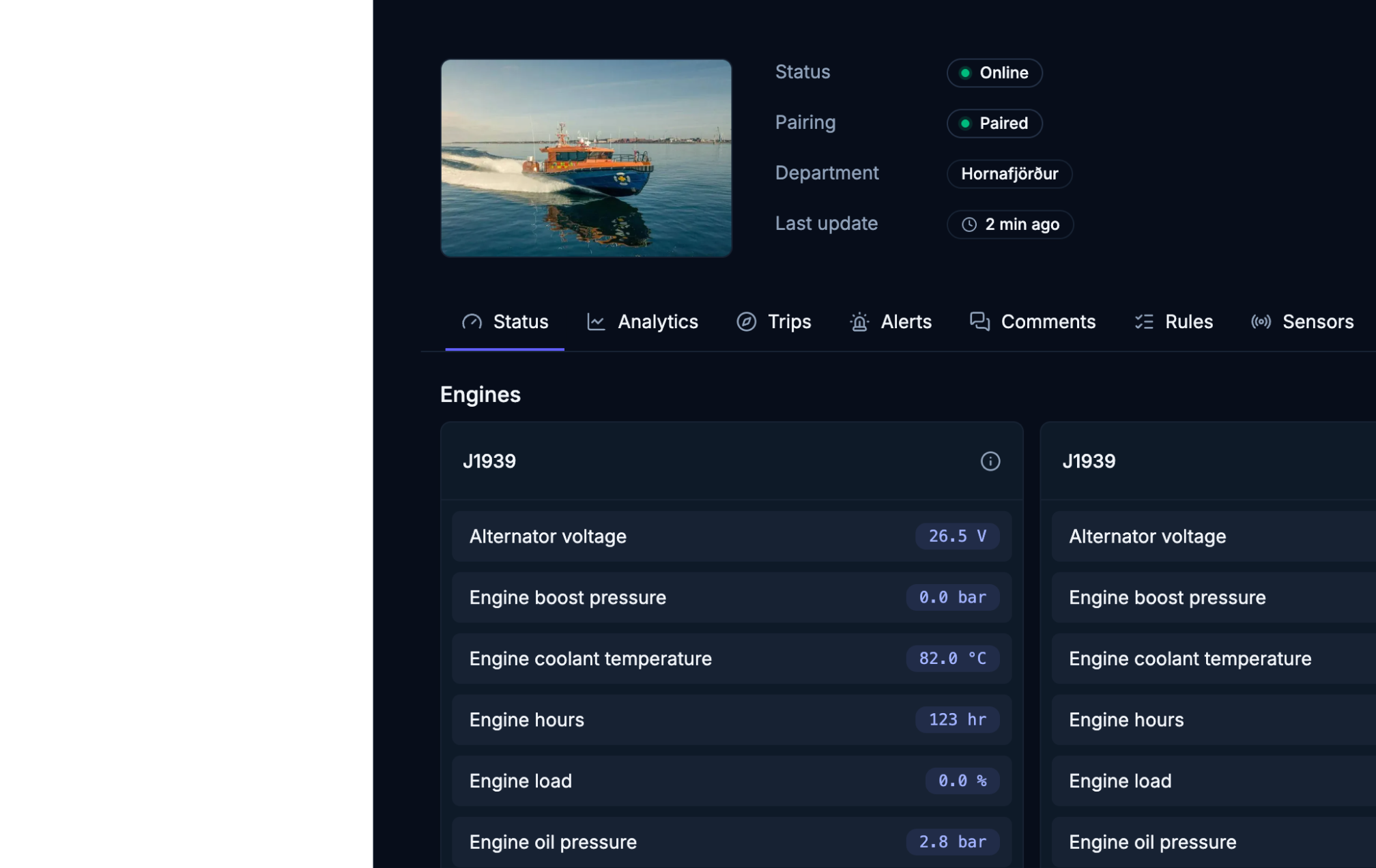Image resolution: width=1376 pixels, height=868 pixels.
Task: Select the Status gauge icon
Action: (x=471, y=321)
